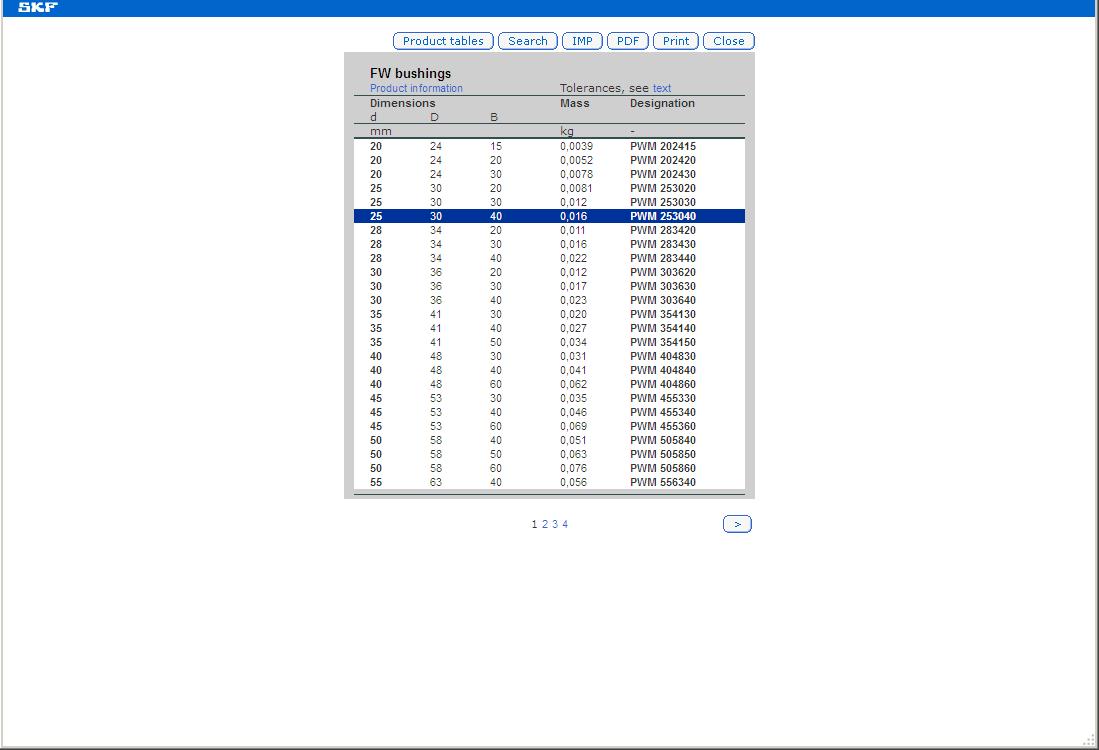
Task: Click the Search button
Action: [x=527, y=41]
